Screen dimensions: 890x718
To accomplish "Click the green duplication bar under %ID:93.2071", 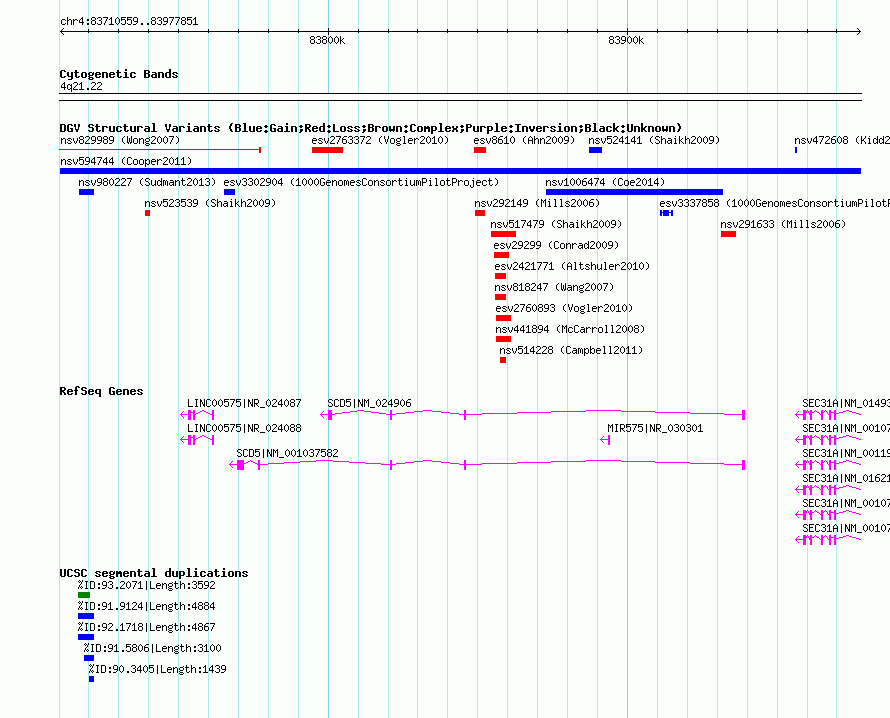I will 84,595.
